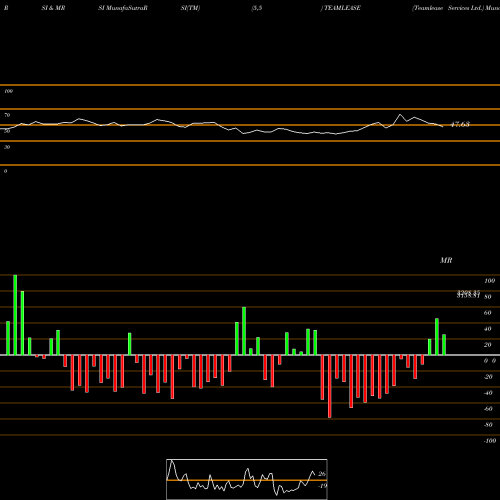Click the MR label above bar chart

[446, 260]
